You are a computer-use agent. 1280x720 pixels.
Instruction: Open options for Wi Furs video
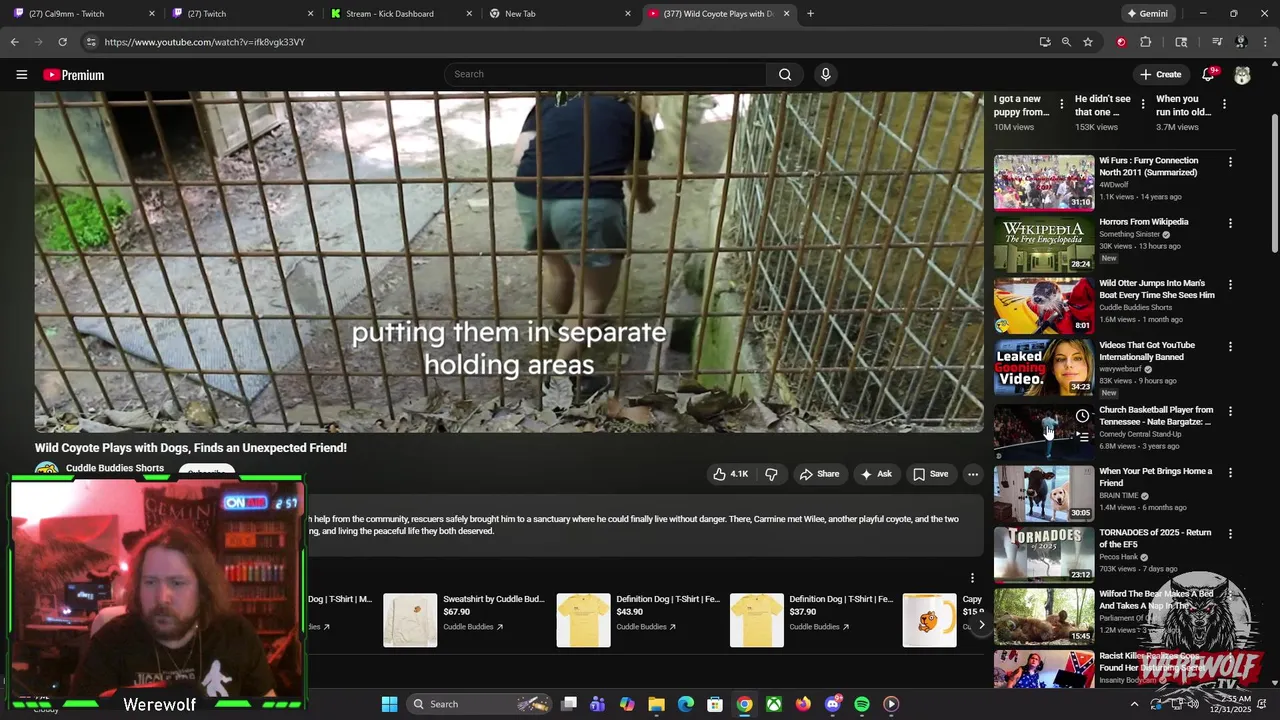[1230, 161]
